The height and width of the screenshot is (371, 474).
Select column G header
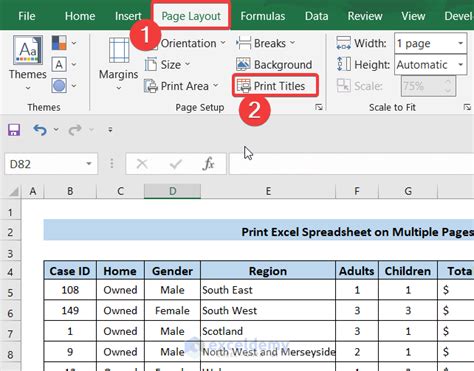coord(408,191)
